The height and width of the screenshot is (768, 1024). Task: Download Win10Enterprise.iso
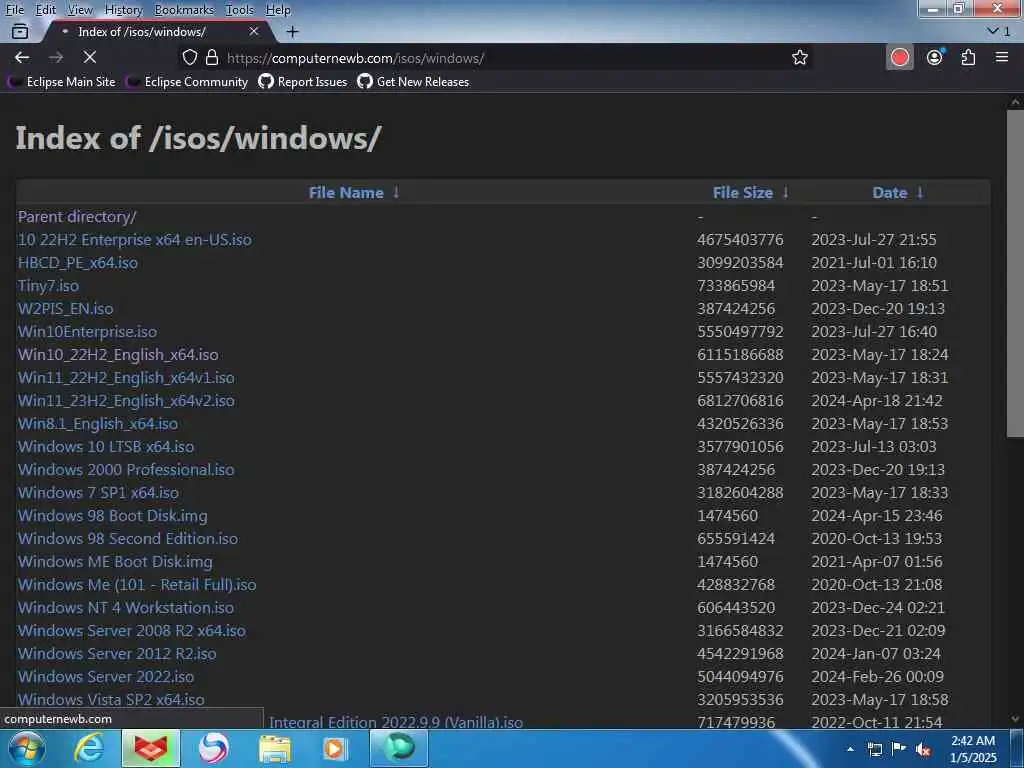point(88,332)
